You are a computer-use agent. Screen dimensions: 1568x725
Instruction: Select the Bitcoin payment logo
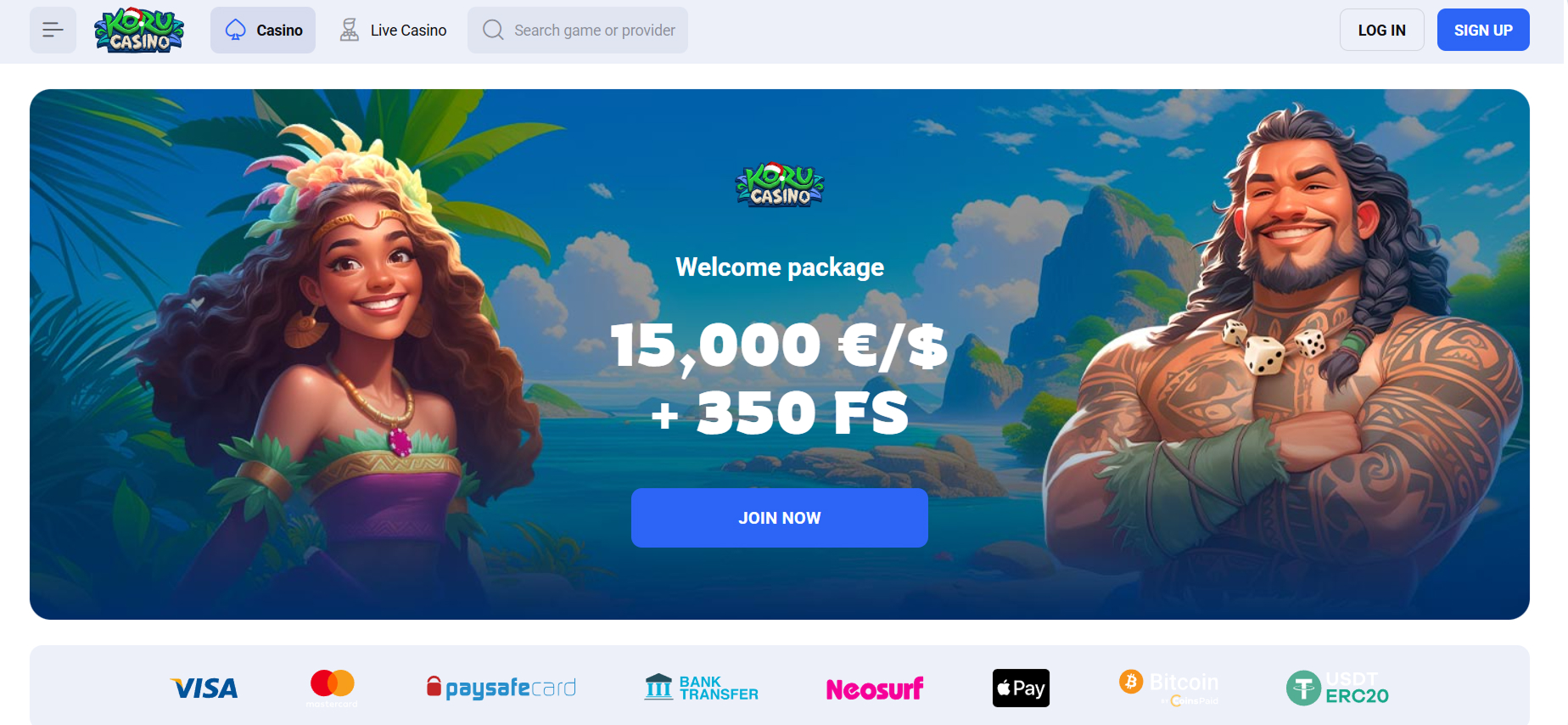[1169, 688]
